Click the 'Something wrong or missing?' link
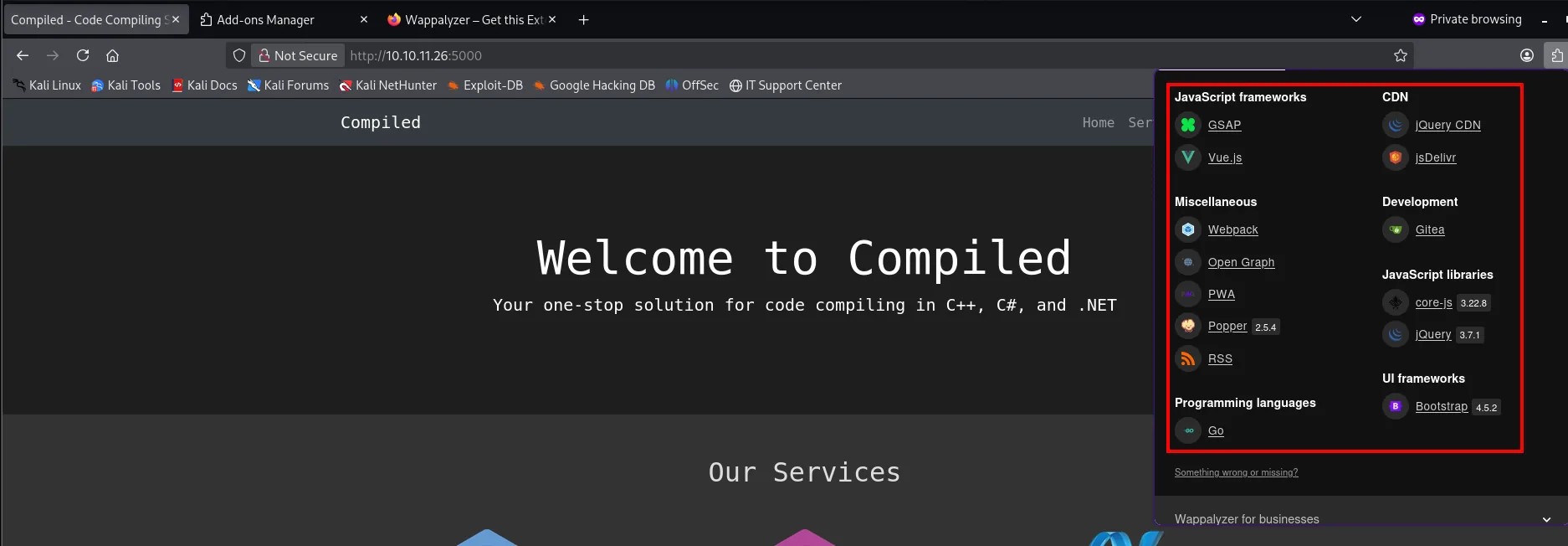 click(1236, 472)
